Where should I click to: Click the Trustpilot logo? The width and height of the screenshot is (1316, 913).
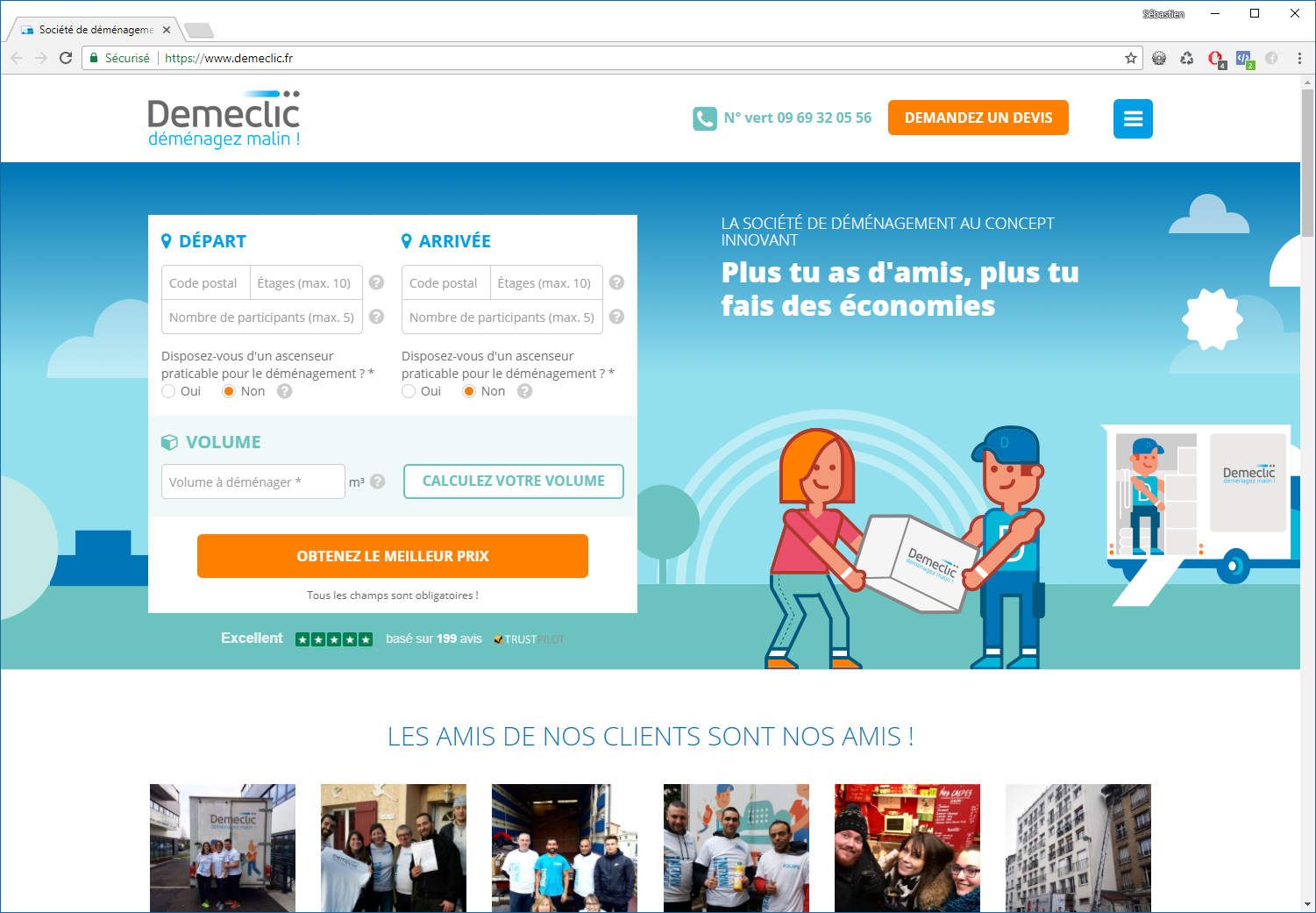pyautogui.click(x=529, y=639)
